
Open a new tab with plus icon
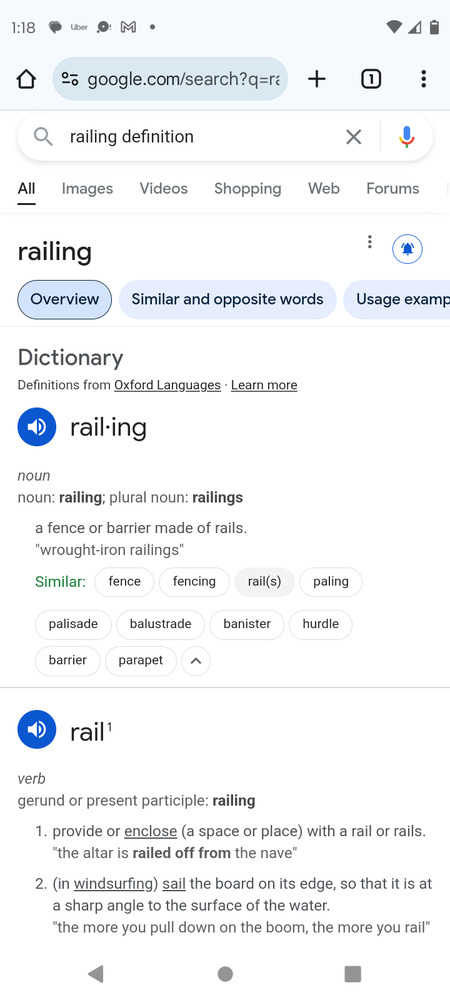(317, 79)
